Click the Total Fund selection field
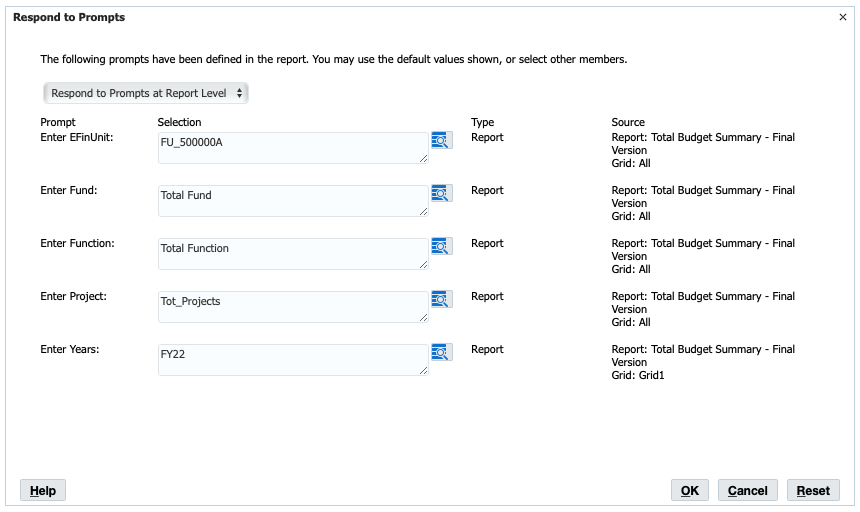 (293, 201)
